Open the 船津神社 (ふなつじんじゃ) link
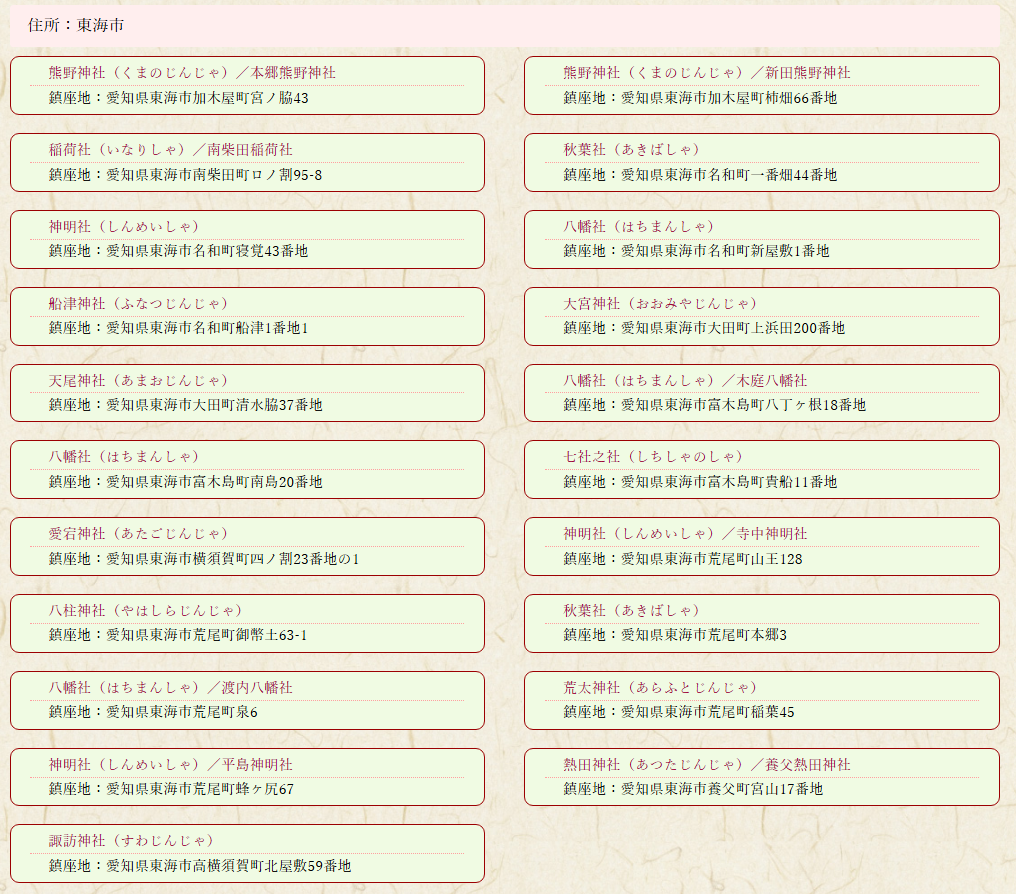 point(138,304)
